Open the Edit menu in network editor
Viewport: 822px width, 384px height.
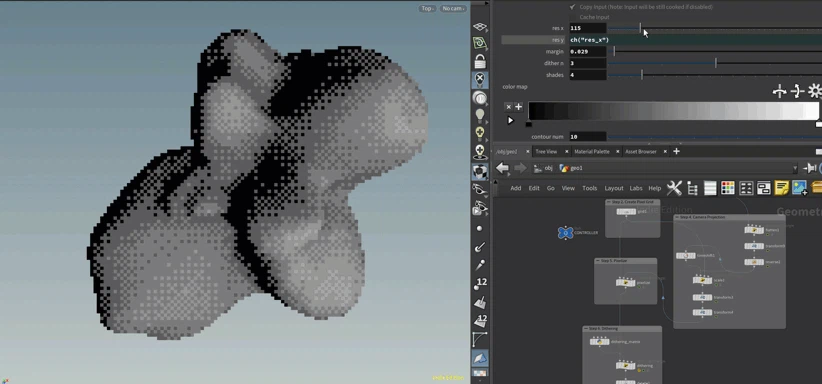point(534,188)
